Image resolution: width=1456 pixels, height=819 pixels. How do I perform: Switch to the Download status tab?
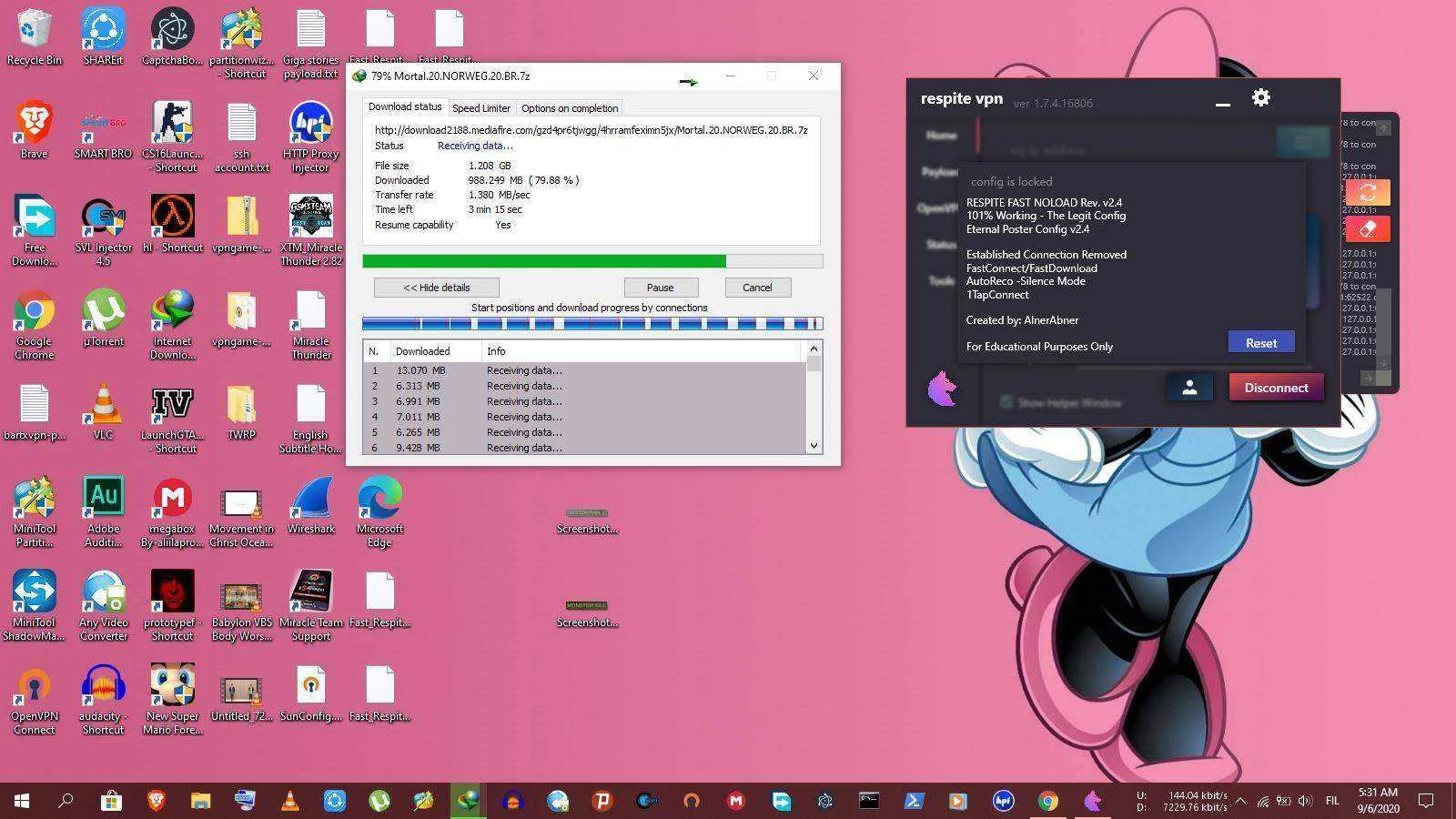(x=405, y=106)
